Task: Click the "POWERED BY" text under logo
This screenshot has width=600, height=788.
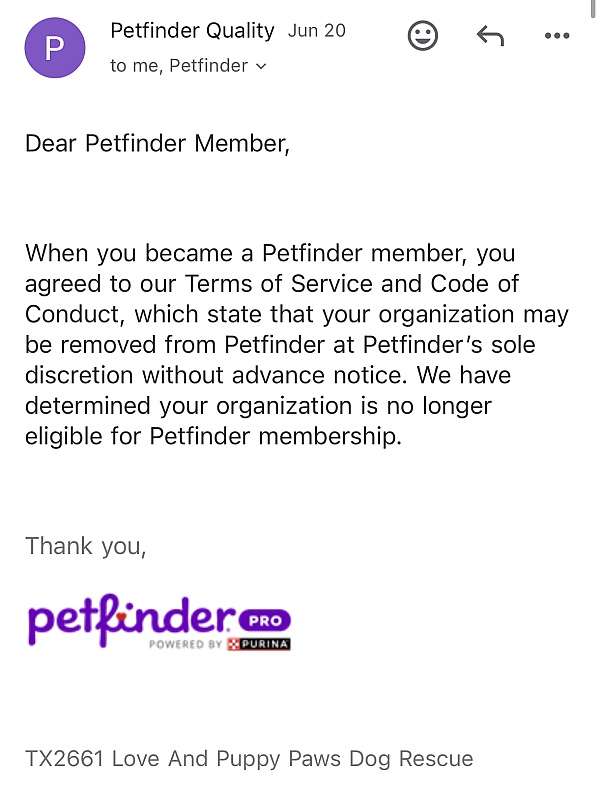Action: [185, 644]
